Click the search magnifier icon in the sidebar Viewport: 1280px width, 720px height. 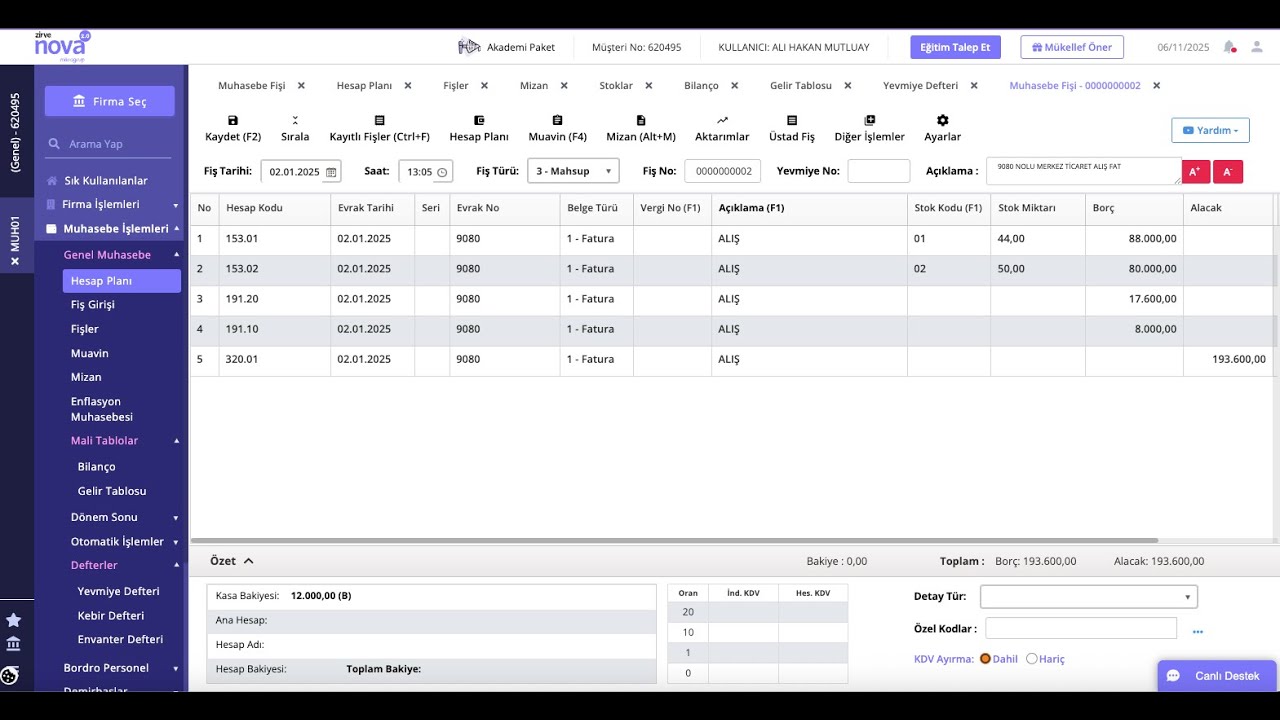click(x=54, y=144)
